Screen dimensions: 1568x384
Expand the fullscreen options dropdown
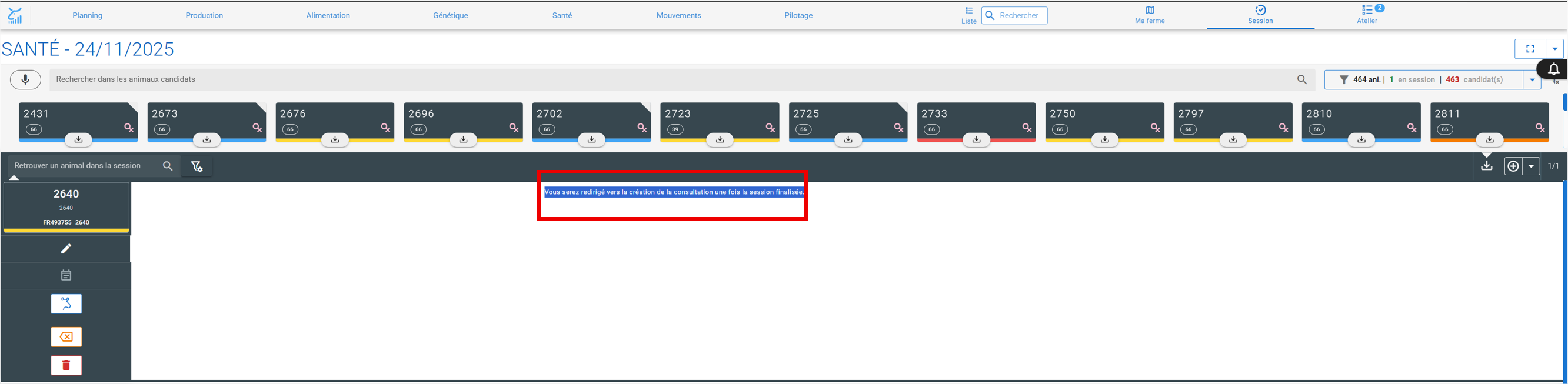tap(1554, 49)
